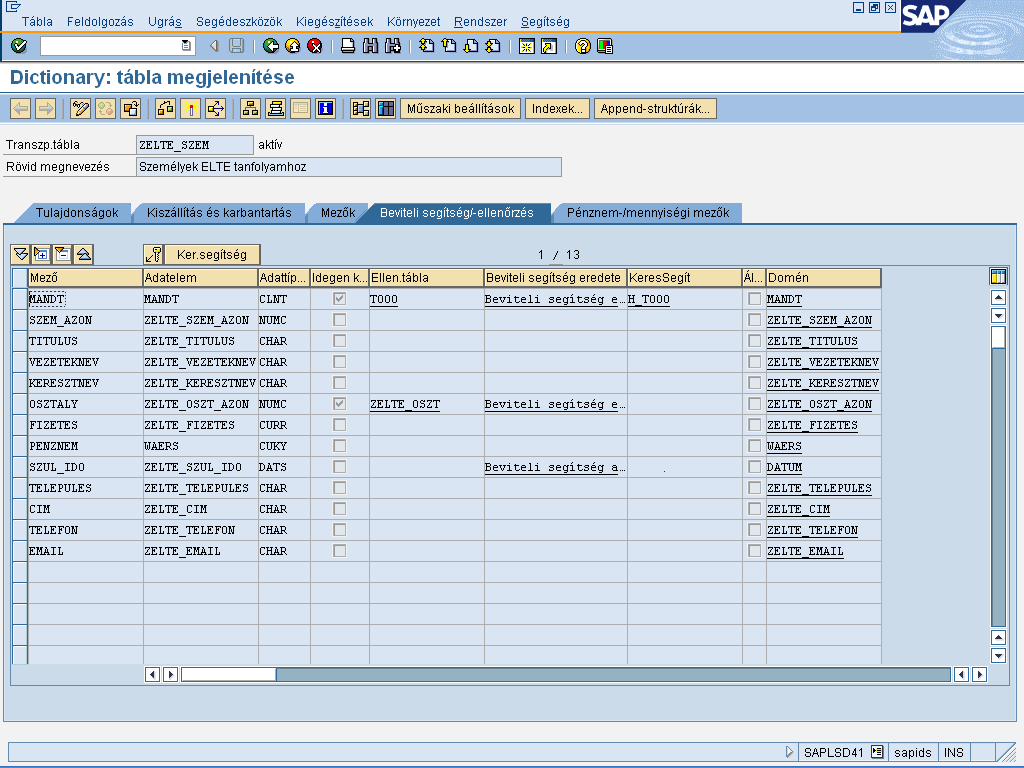Click the red Cancel icon
The image size is (1024, 768).
(315, 46)
